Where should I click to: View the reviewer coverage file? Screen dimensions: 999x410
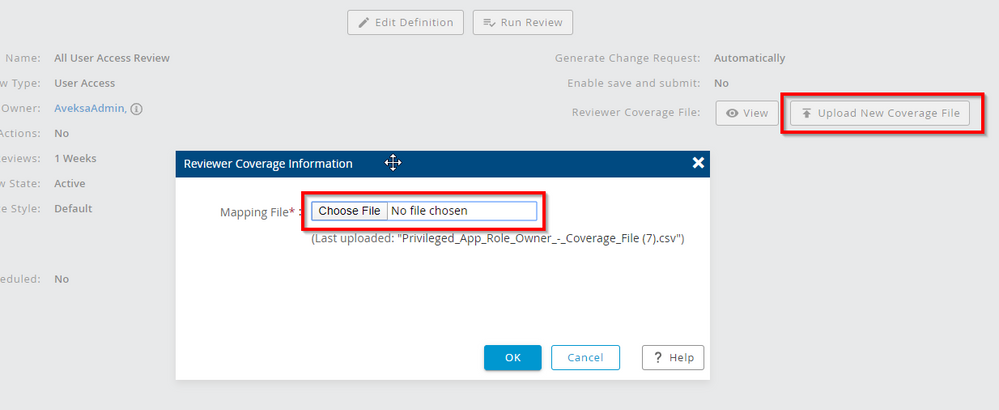click(747, 113)
